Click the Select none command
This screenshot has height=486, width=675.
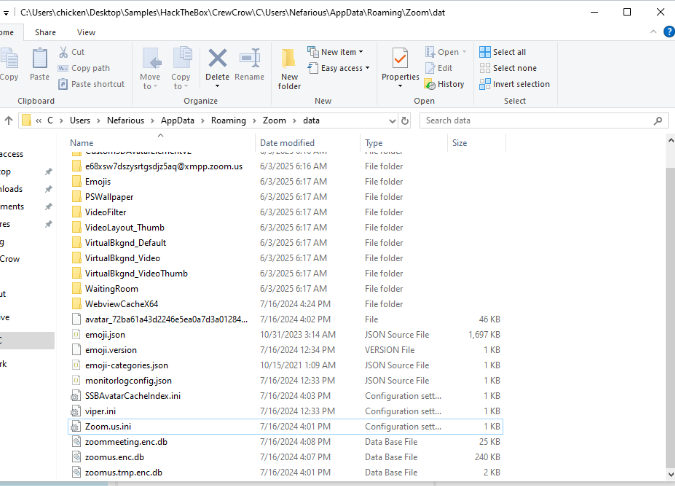(x=508, y=68)
